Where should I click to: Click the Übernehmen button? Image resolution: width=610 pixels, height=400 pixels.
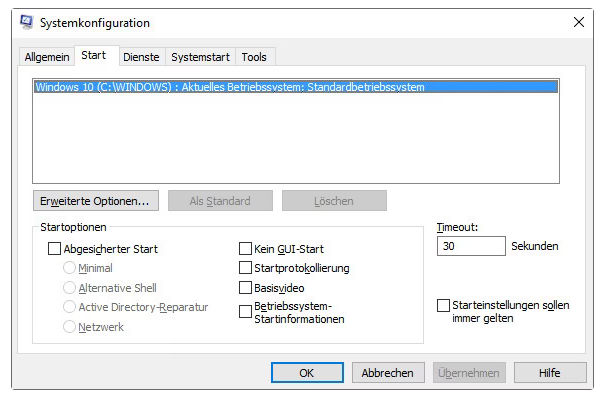469,373
